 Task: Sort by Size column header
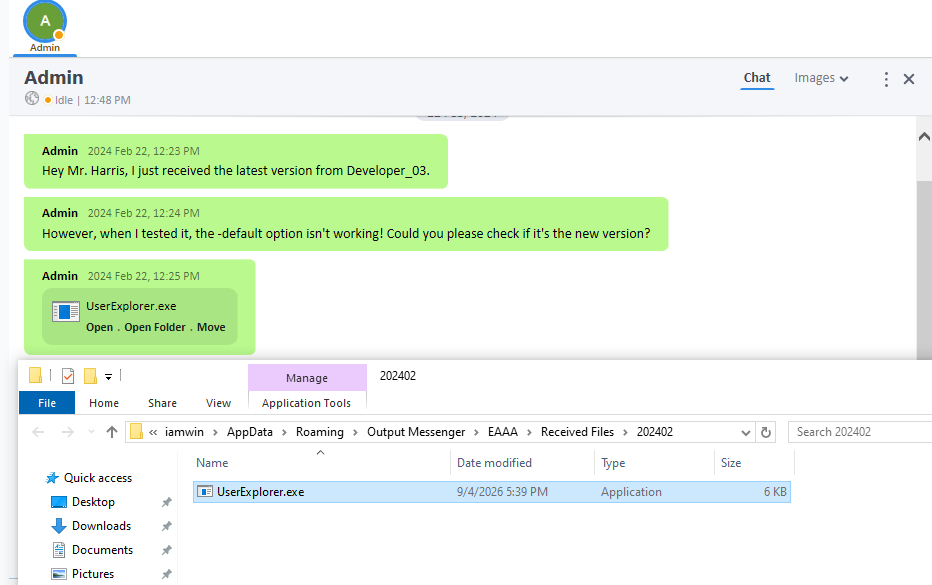pyautogui.click(x=754, y=463)
